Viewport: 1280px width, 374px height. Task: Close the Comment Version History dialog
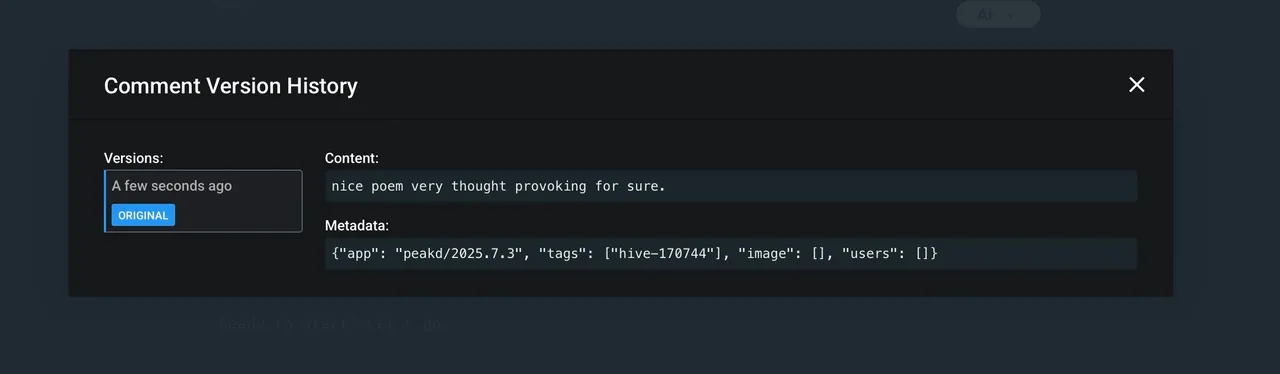pos(1136,85)
